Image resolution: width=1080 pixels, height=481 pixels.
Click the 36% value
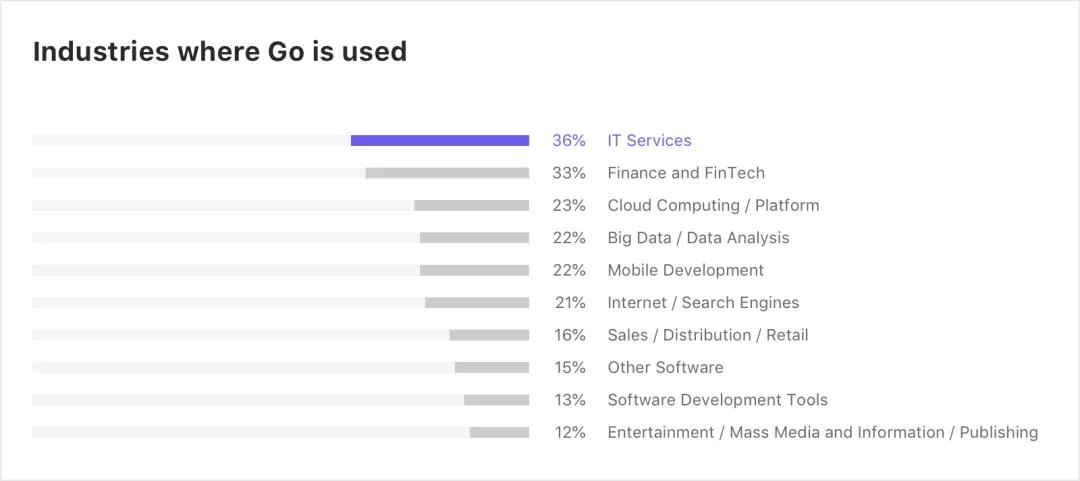click(568, 141)
